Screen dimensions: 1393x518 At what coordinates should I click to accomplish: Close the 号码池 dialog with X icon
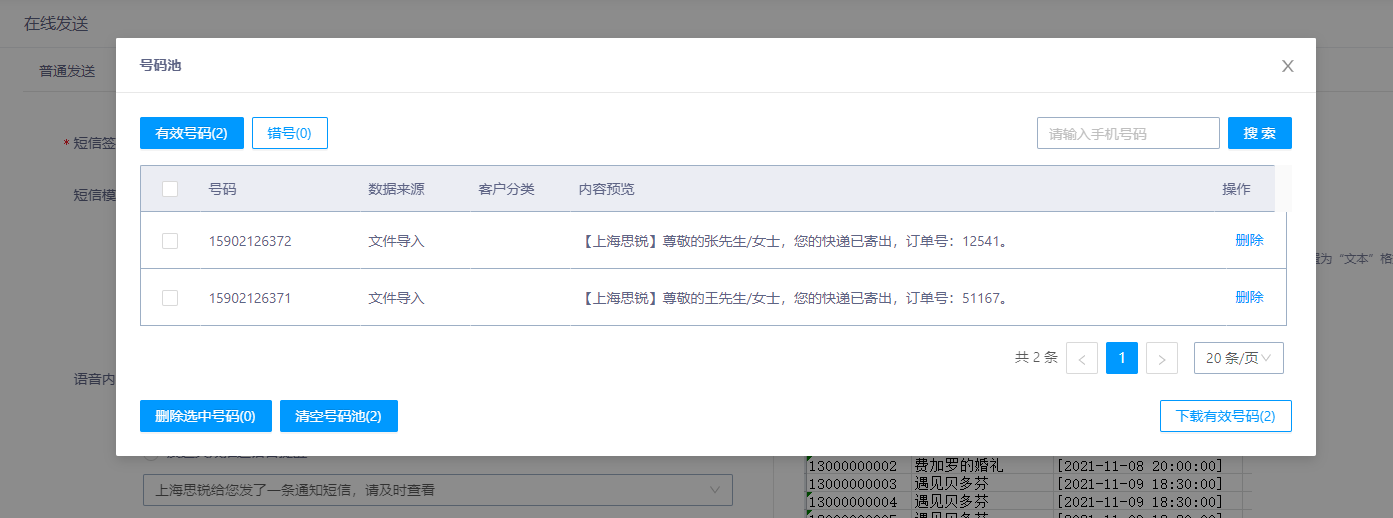[1287, 66]
